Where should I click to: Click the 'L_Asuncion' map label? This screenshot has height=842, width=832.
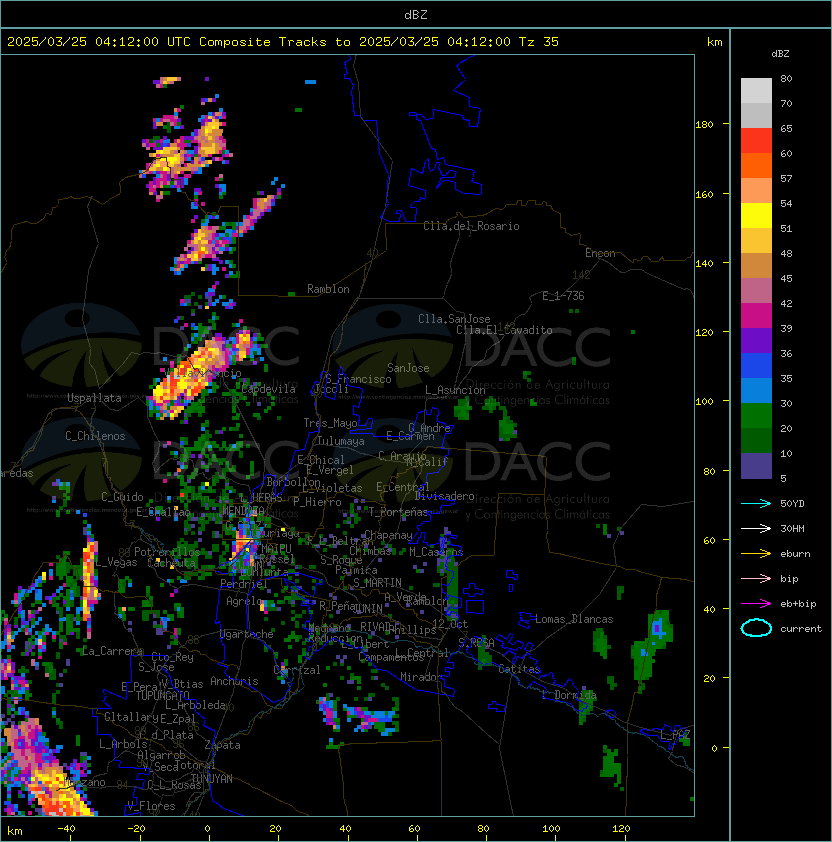tap(455, 390)
